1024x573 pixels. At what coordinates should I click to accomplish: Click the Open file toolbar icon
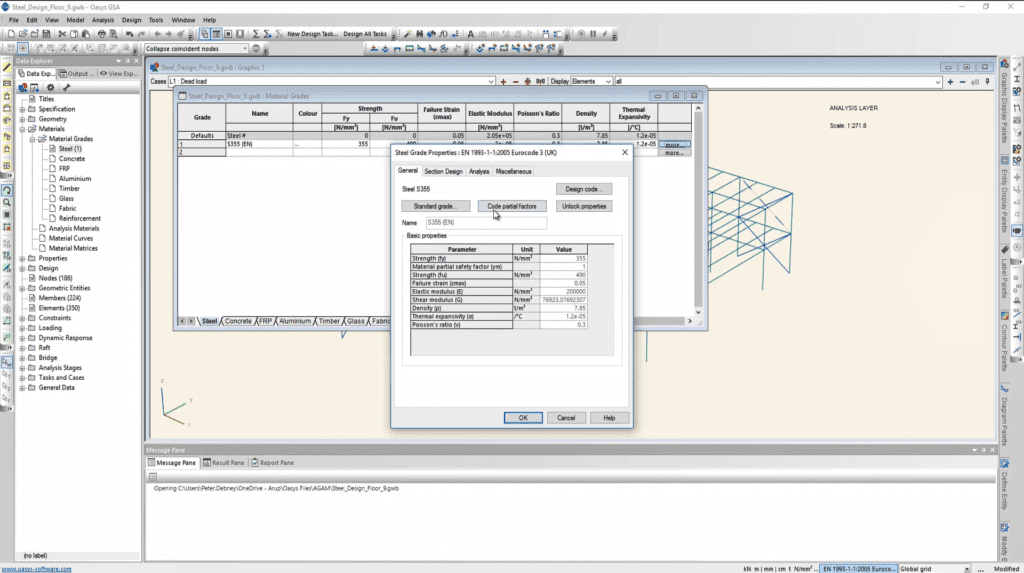[23, 34]
